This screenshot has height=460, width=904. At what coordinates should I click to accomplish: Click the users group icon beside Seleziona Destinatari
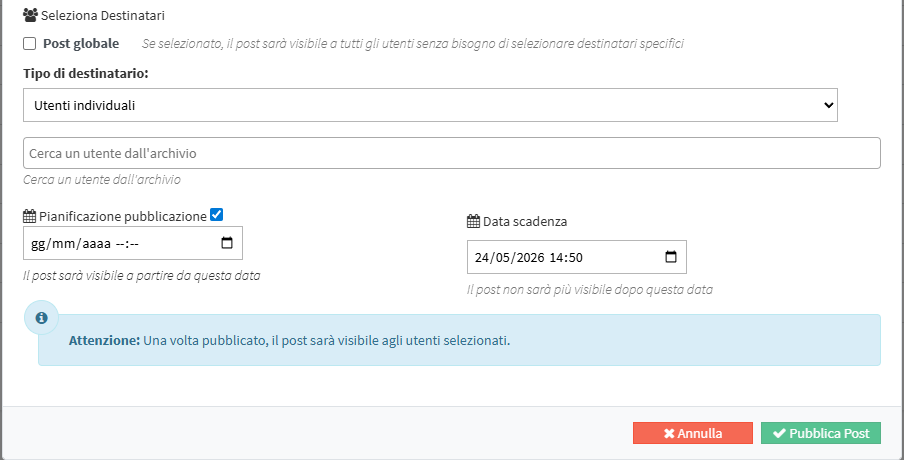point(30,16)
